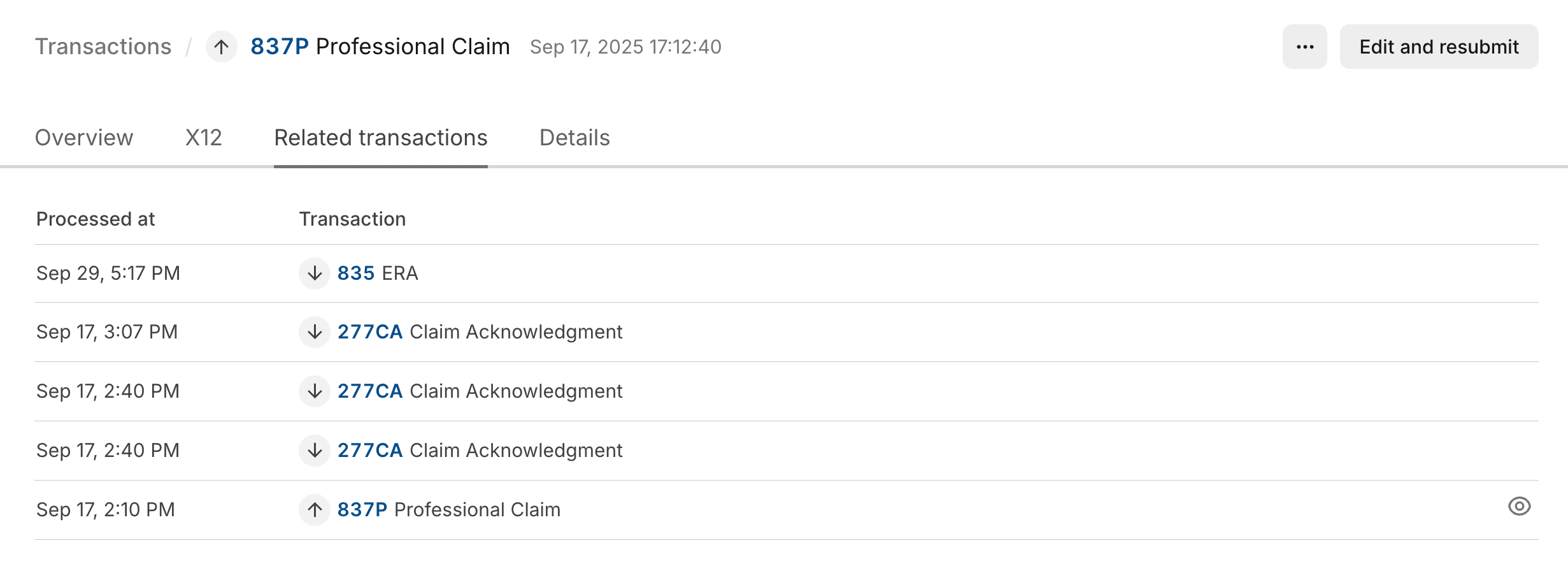Navigate back via the Transactions breadcrumb
This screenshot has width=1568, height=580.
(x=104, y=47)
